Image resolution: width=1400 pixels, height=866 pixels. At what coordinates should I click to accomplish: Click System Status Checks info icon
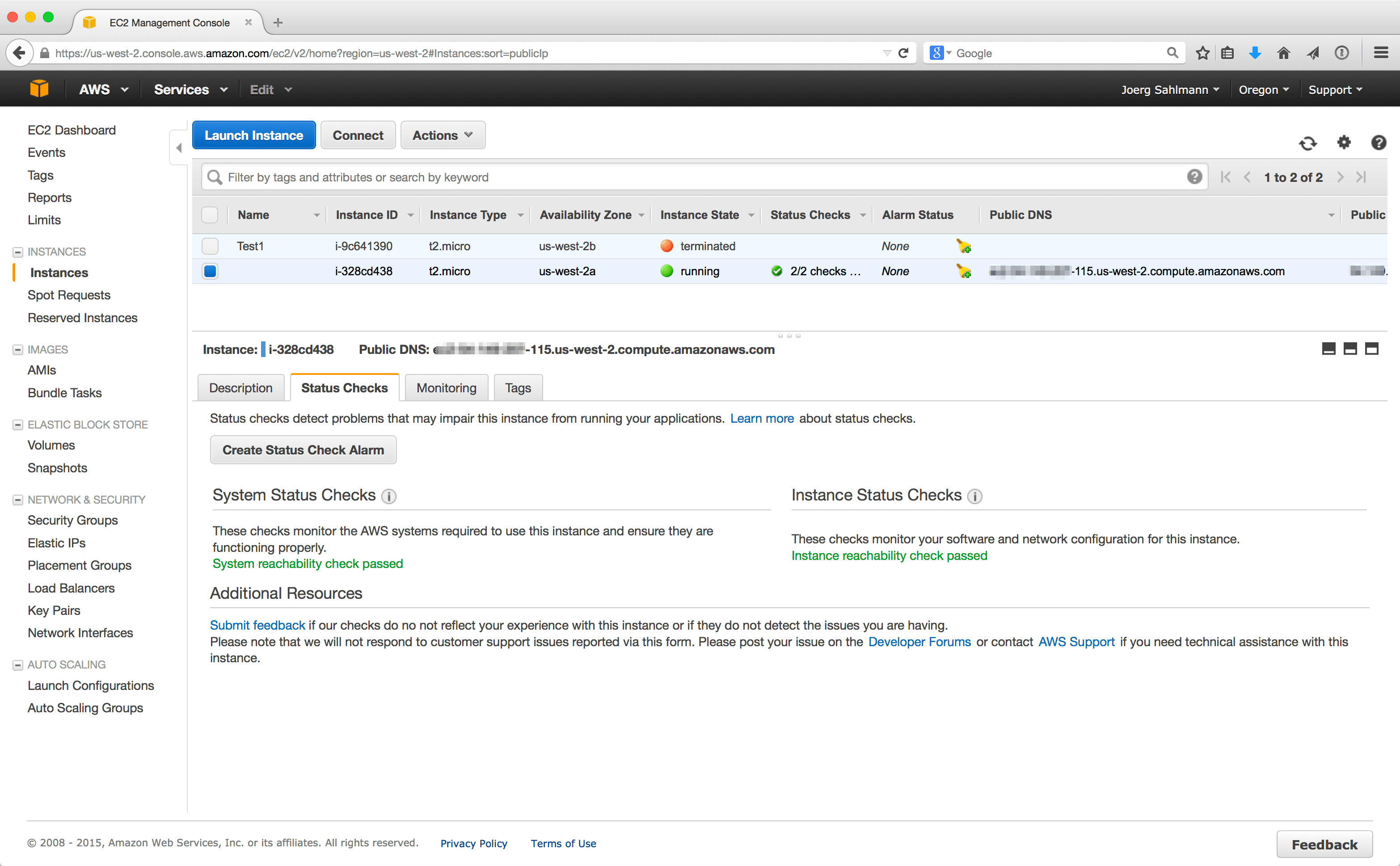click(389, 496)
